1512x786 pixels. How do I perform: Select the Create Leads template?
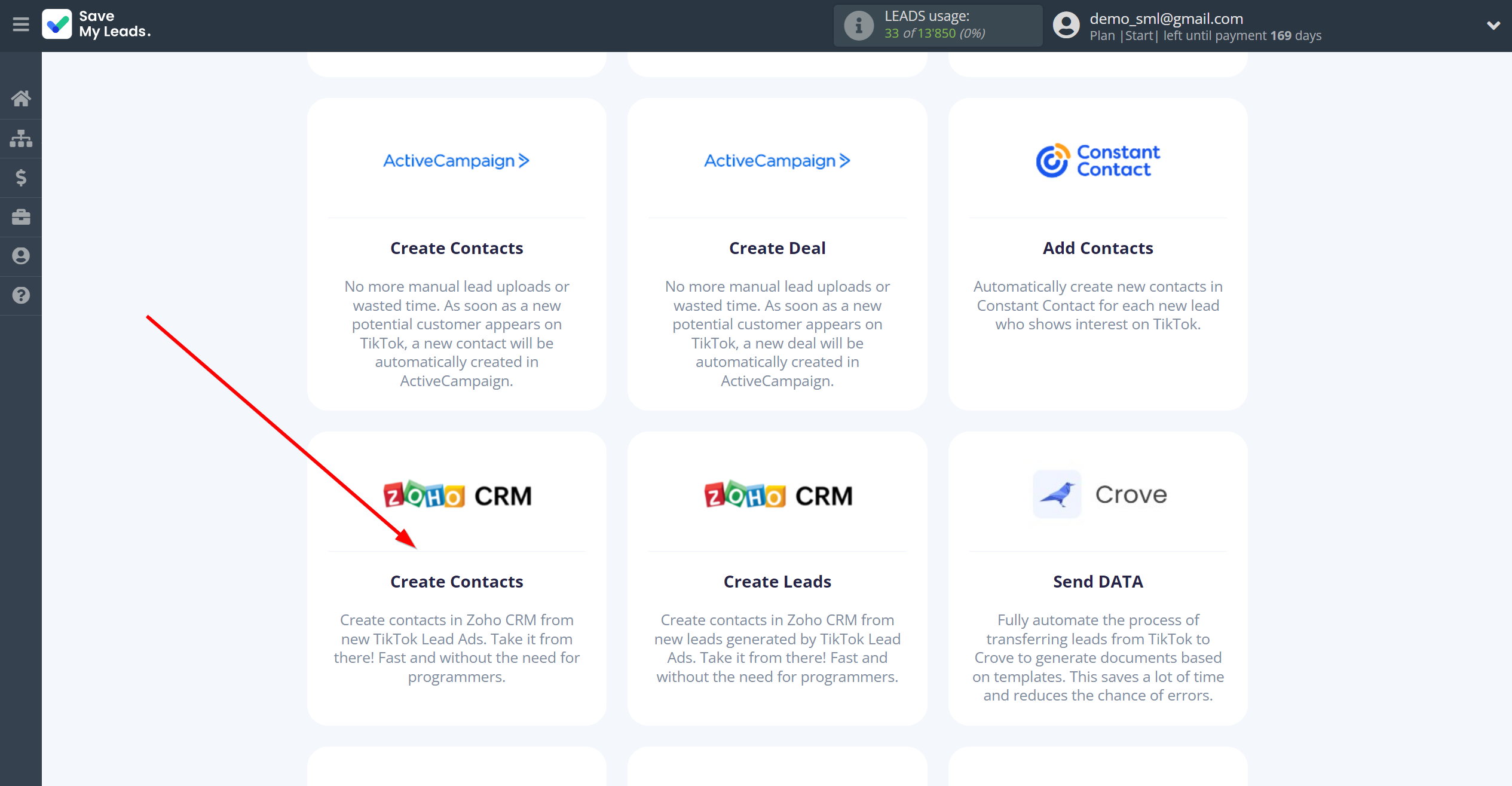tap(777, 582)
